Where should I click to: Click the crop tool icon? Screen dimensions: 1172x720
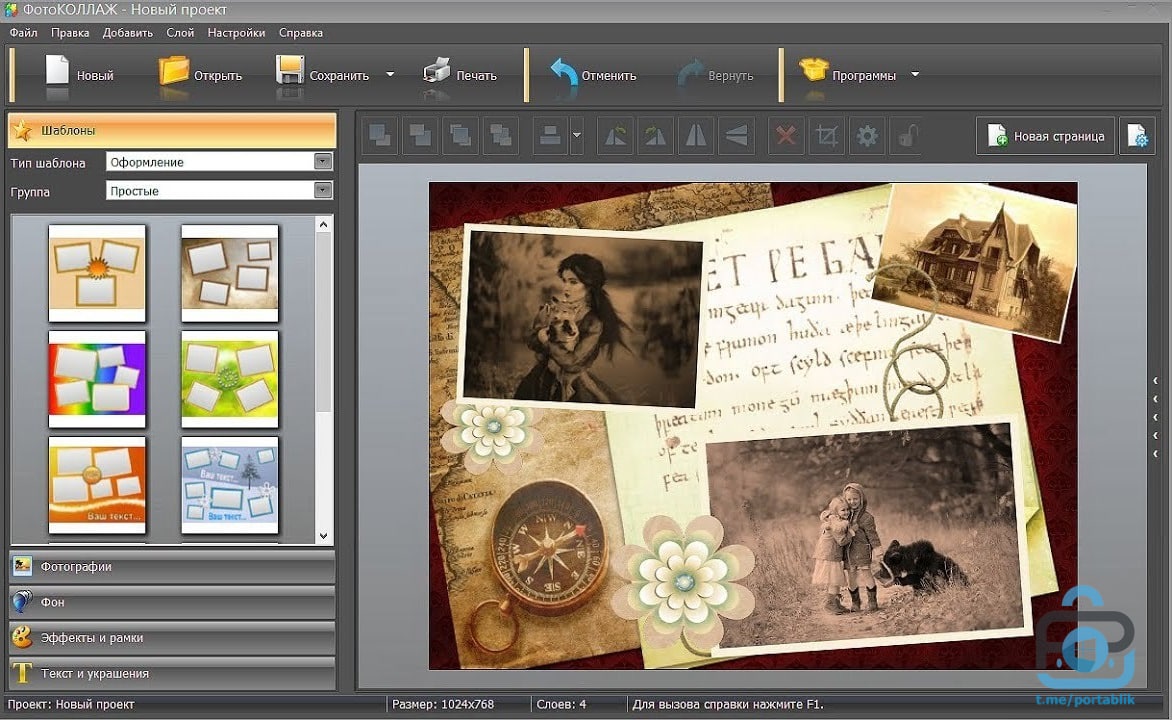(827, 136)
